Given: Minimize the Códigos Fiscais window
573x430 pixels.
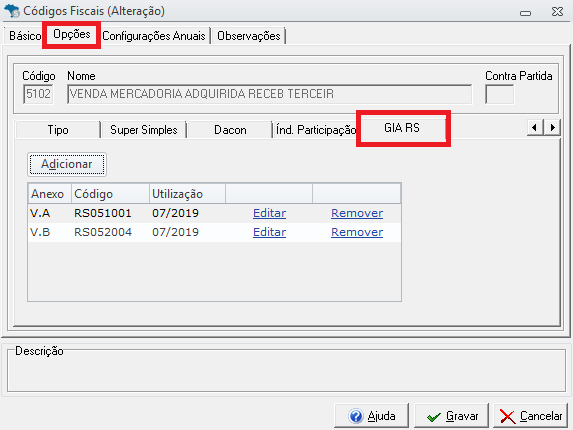Looking at the screenshot, I should [525, 13].
